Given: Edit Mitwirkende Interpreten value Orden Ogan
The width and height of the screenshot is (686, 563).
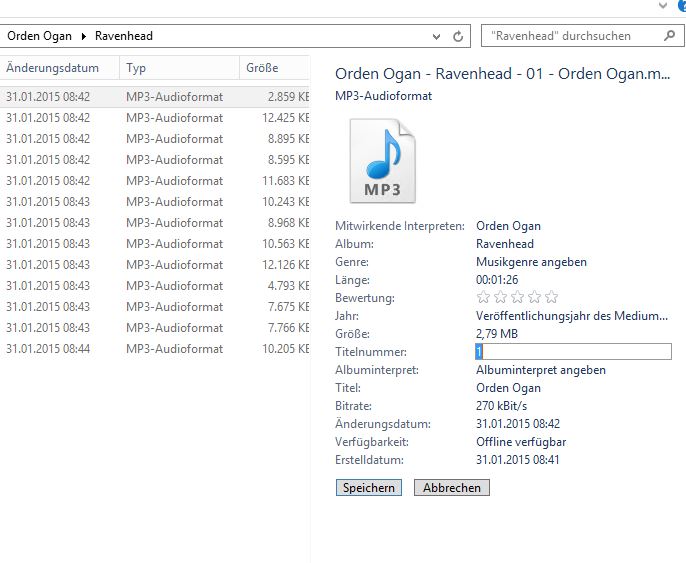Looking at the screenshot, I should coord(508,226).
